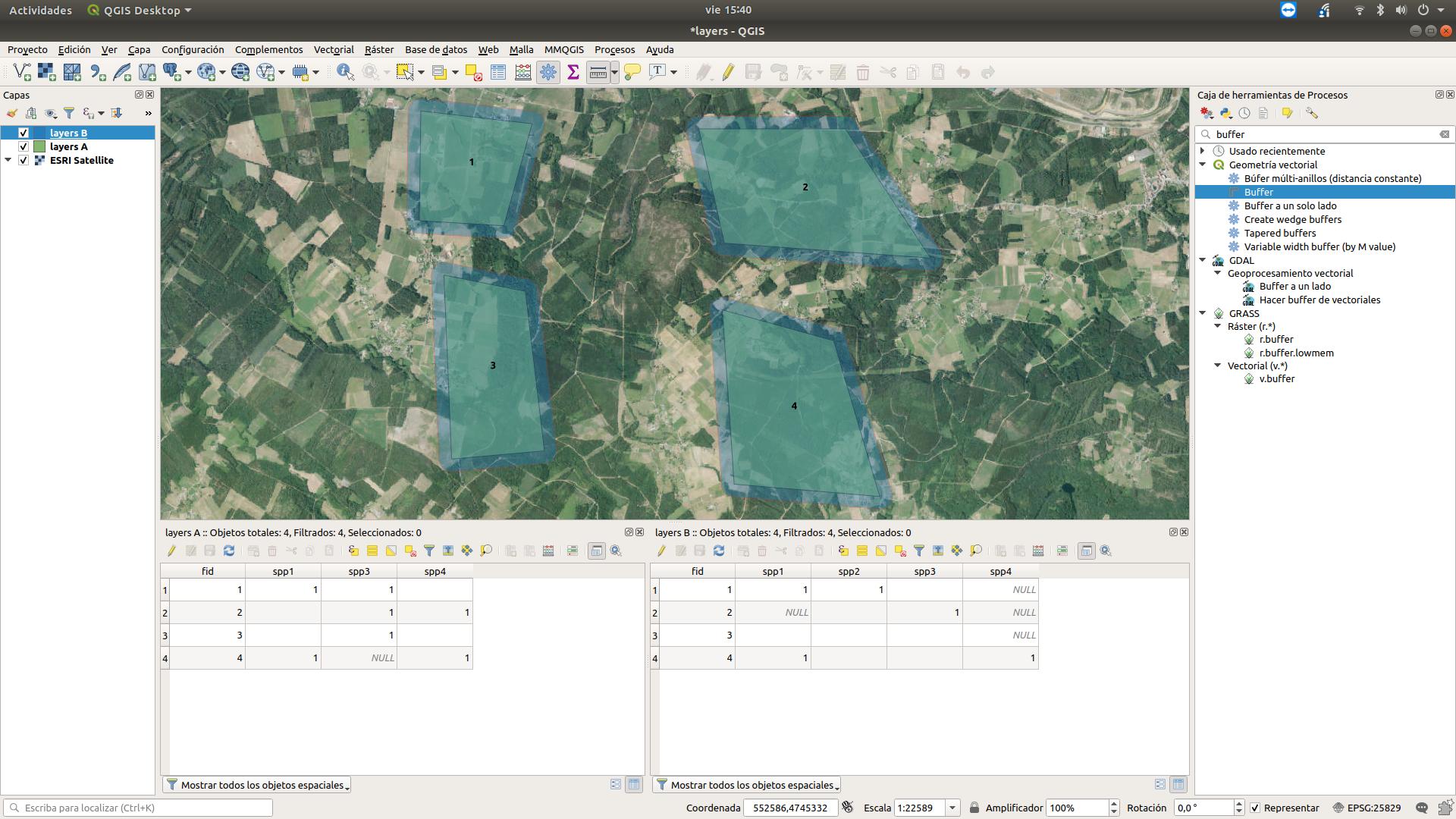1456x819 pixels.
Task: Toggle visibility of ESRI Satellite layer
Action: (x=24, y=160)
